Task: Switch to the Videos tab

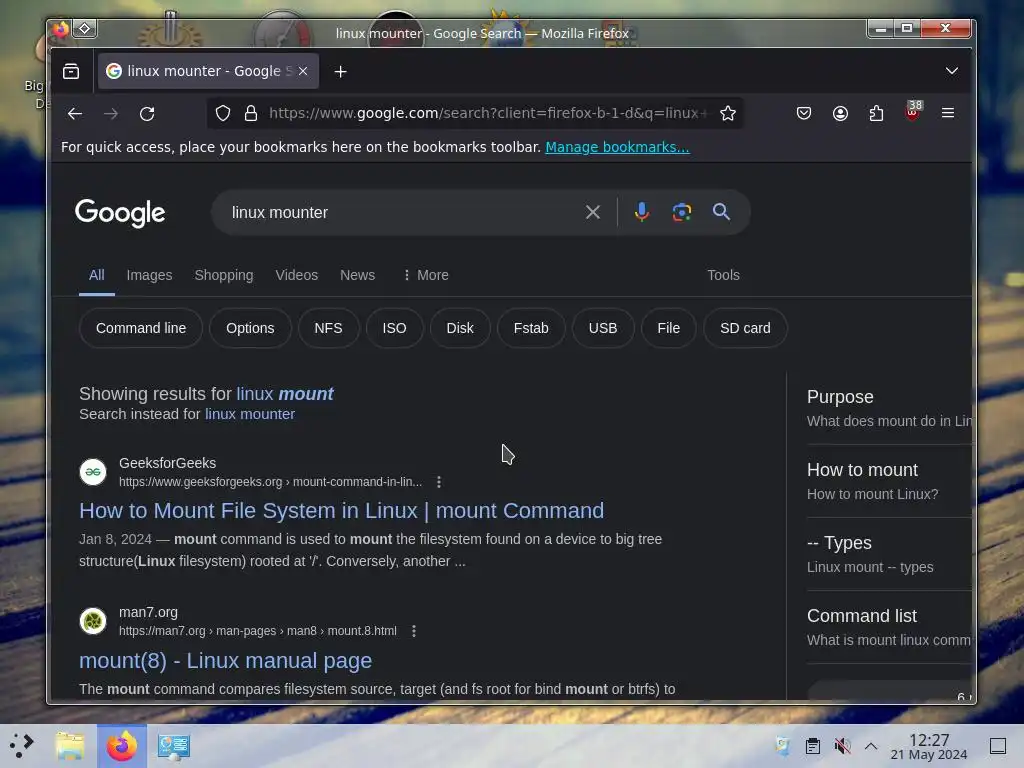Action: (296, 275)
